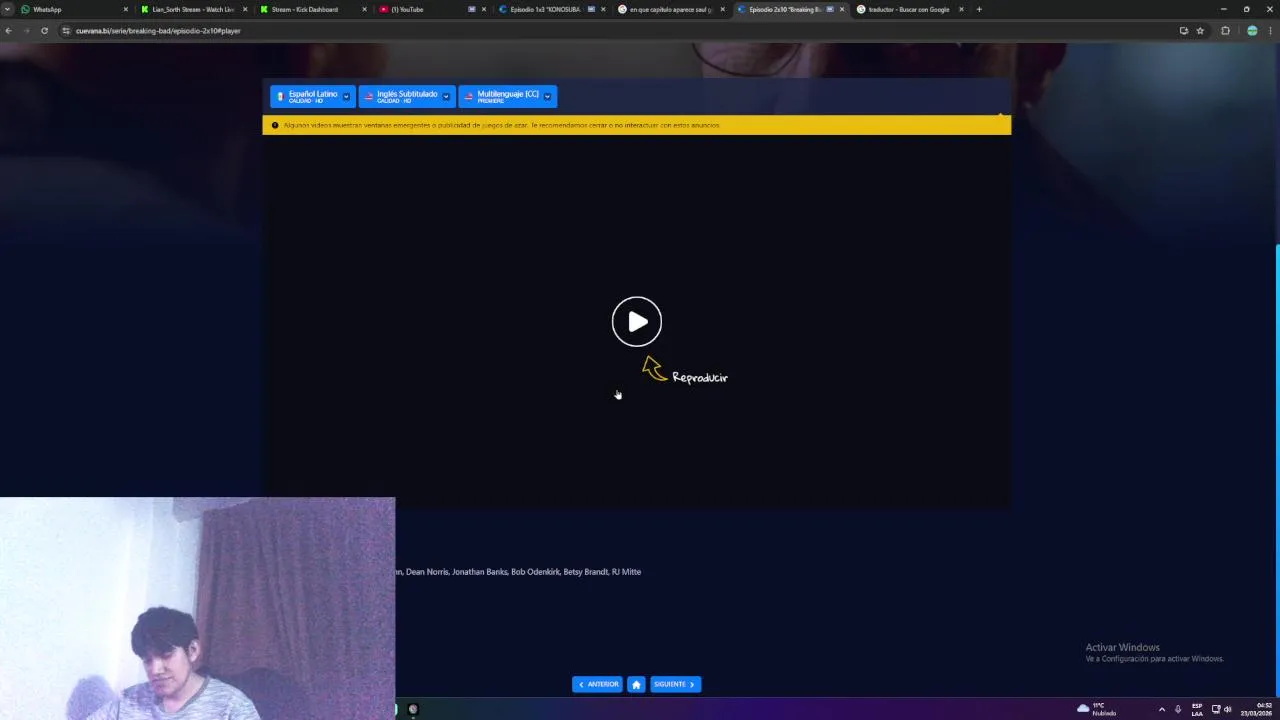Click the install/cast icon left of the star
1280x720 pixels.
click(x=1184, y=30)
